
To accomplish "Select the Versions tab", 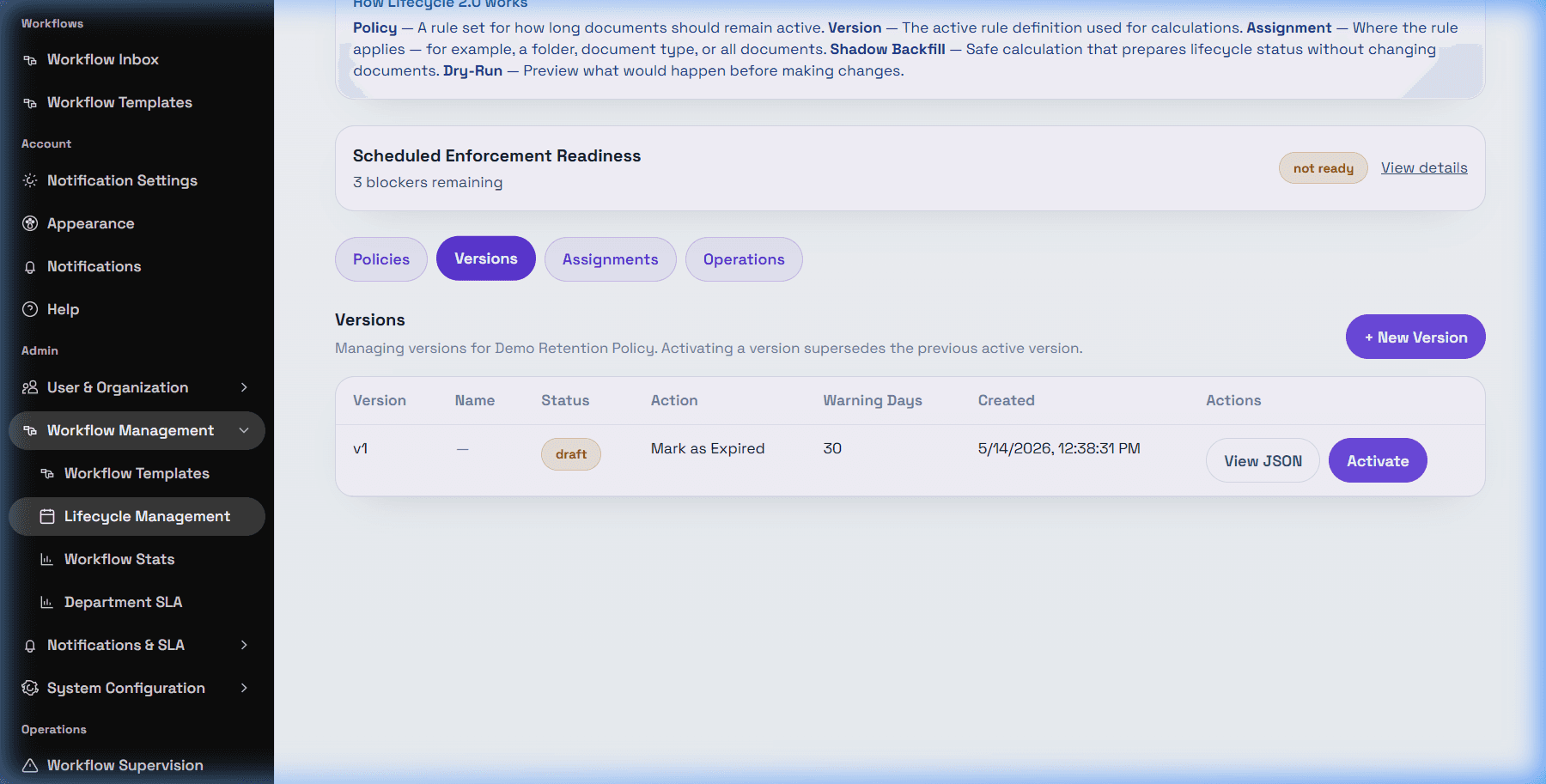I will point(486,258).
